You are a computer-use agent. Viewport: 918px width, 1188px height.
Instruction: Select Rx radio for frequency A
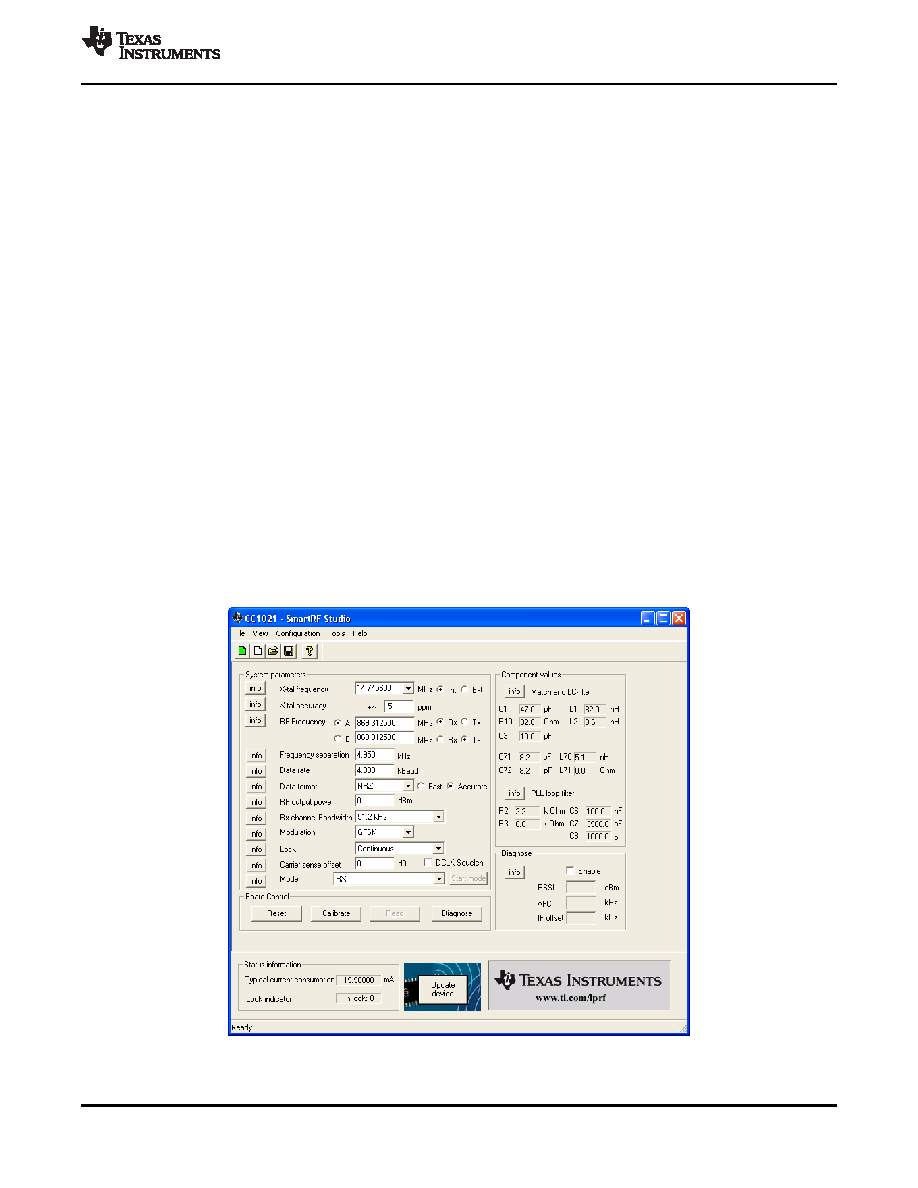click(x=440, y=722)
